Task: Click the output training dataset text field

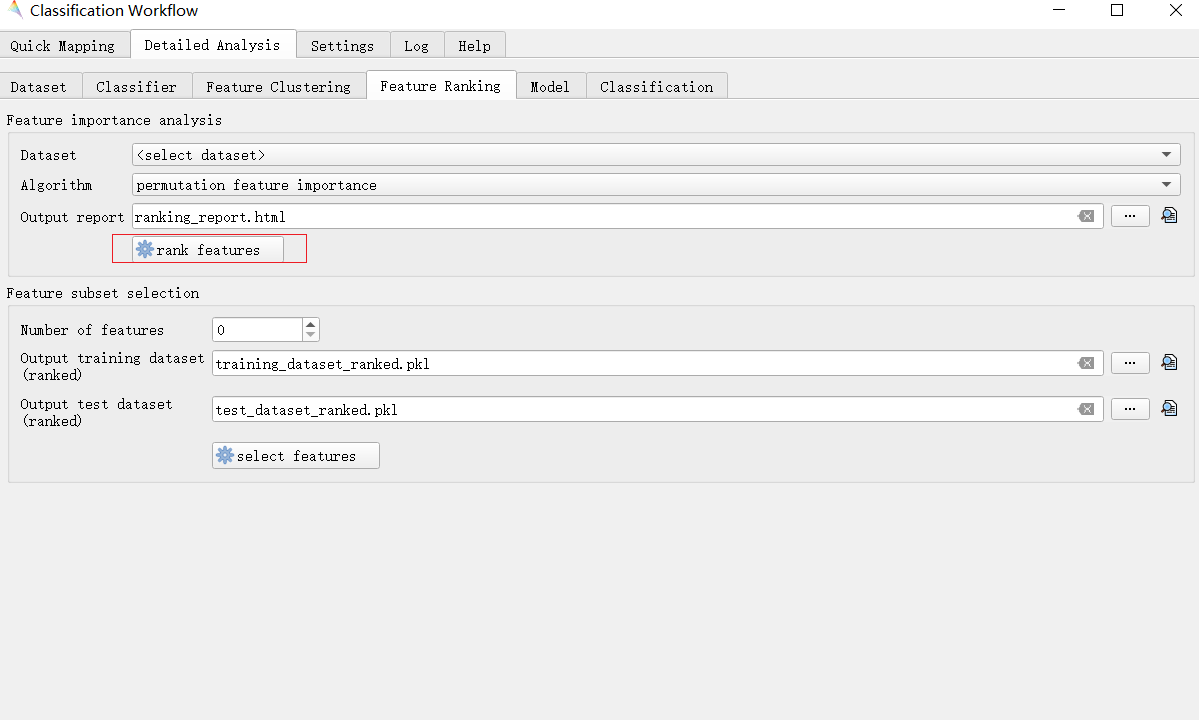Action: (640, 363)
